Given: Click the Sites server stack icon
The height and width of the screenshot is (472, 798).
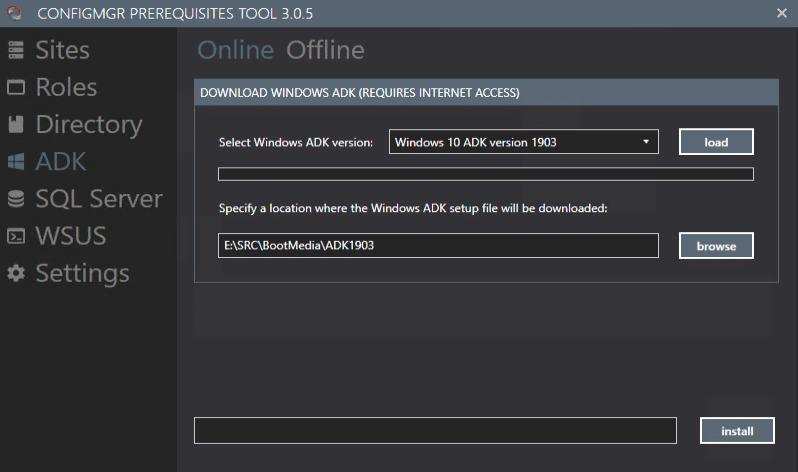Looking at the screenshot, I should click(x=16, y=51).
